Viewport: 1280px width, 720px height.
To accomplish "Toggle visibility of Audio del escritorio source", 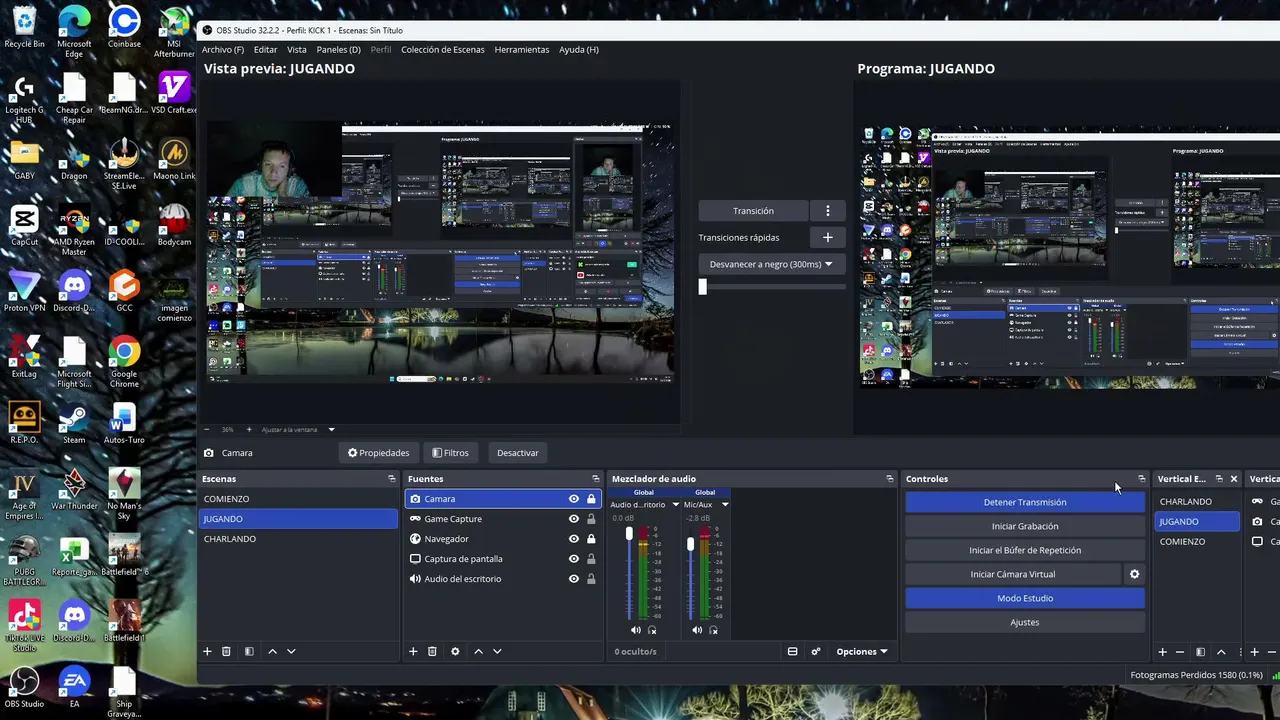I will coord(574,579).
